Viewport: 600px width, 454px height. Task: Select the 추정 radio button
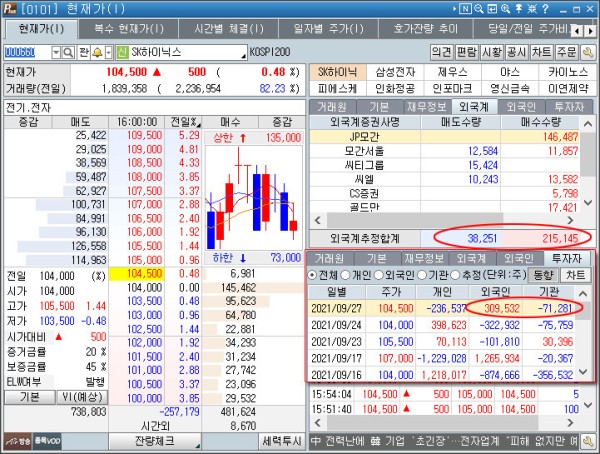point(455,275)
